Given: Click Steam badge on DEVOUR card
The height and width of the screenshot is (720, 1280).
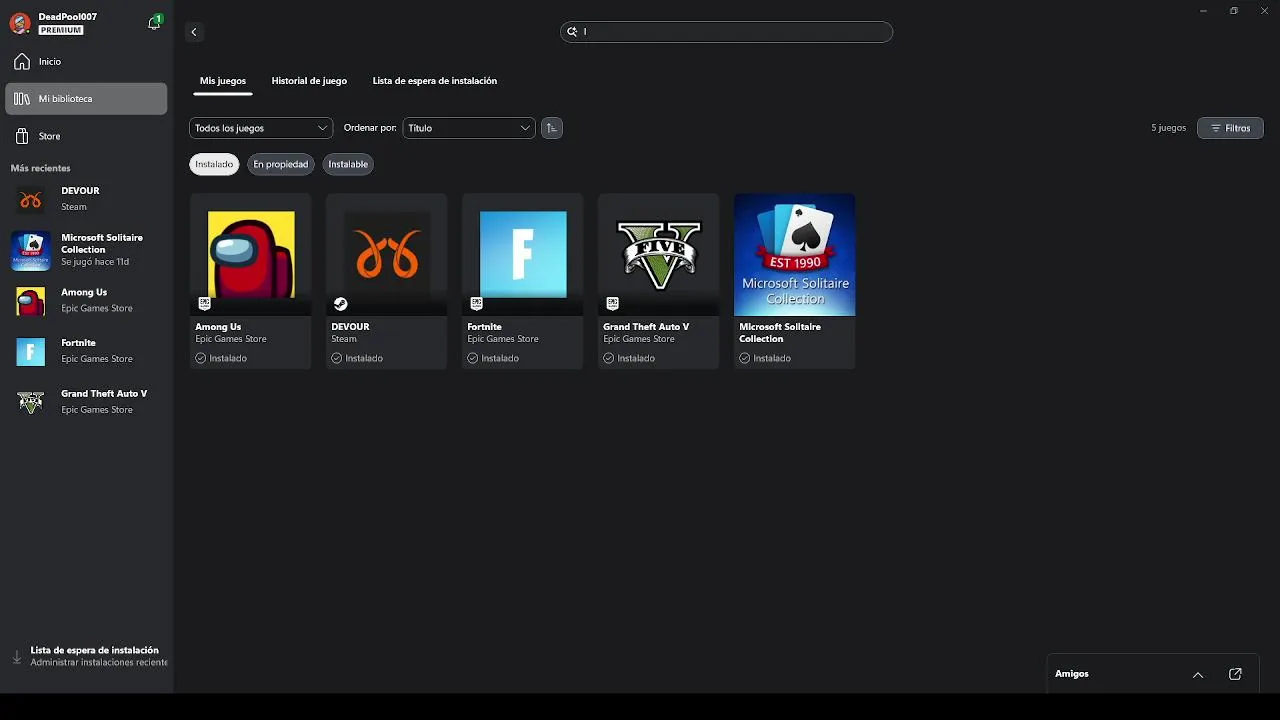Looking at the screenshot, I should tap(340, 304).
